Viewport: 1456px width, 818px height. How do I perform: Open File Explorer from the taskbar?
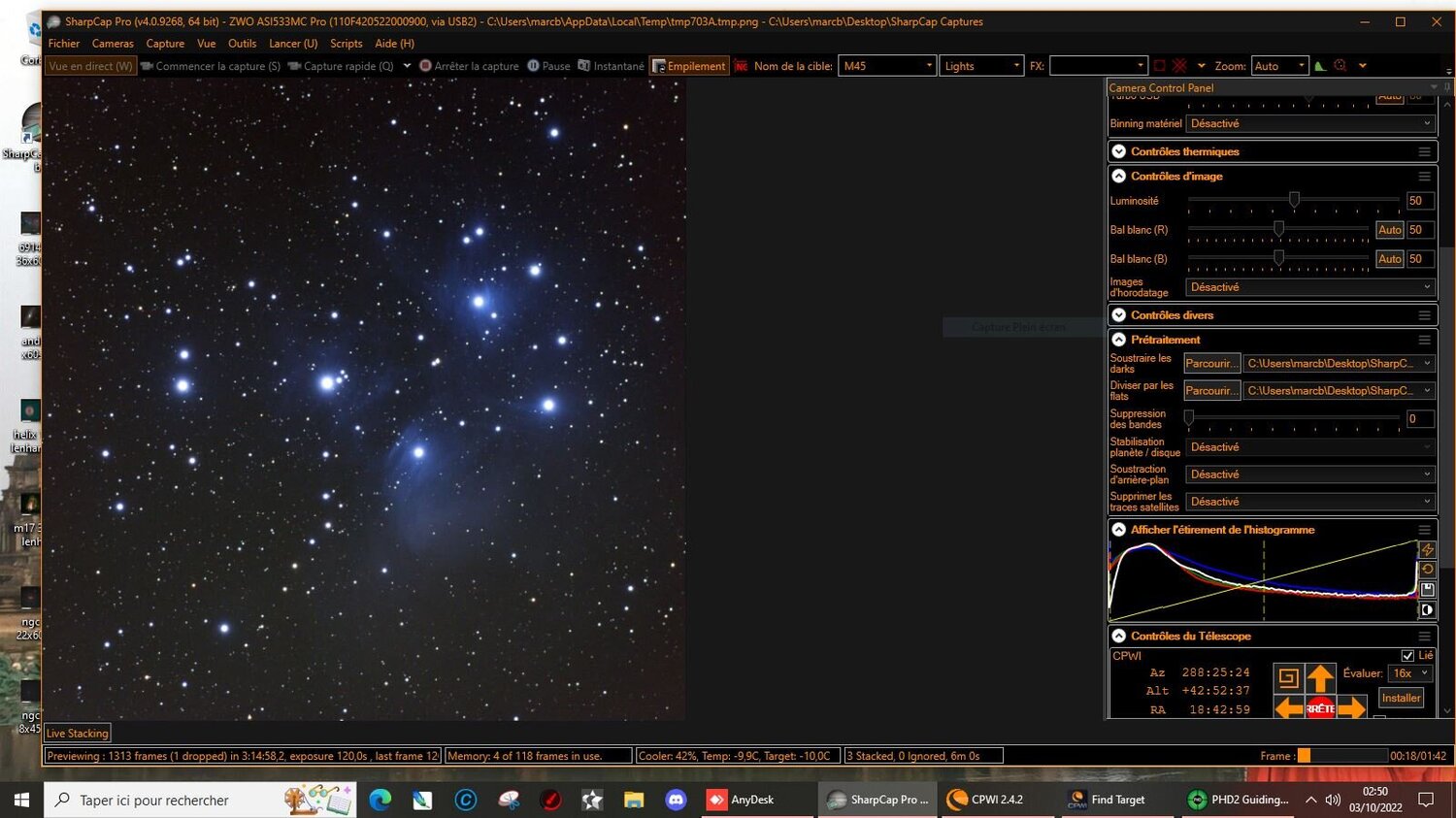(x=634, y=800)
